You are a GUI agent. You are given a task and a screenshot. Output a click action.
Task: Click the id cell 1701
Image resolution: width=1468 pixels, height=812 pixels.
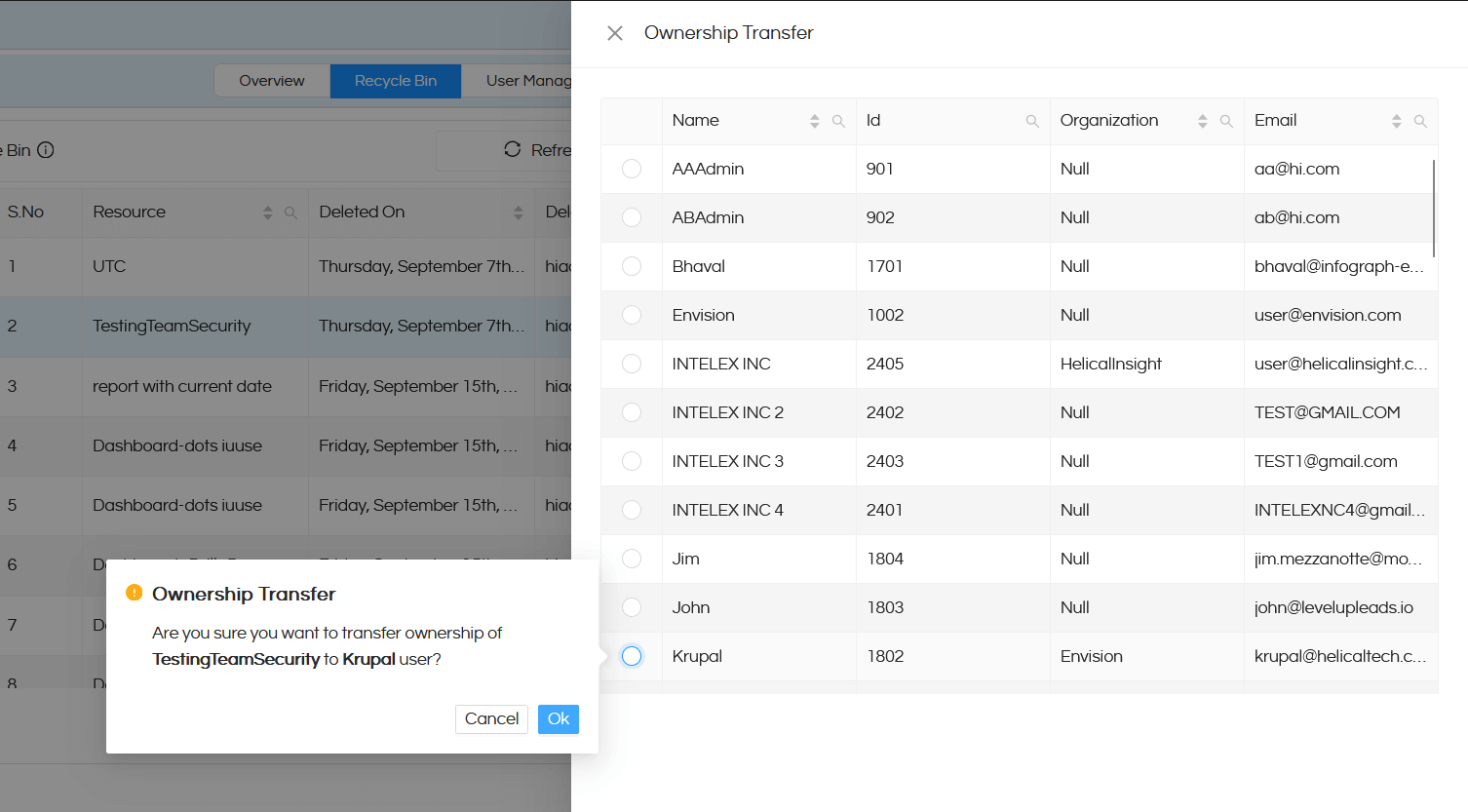tap(952, 266)
